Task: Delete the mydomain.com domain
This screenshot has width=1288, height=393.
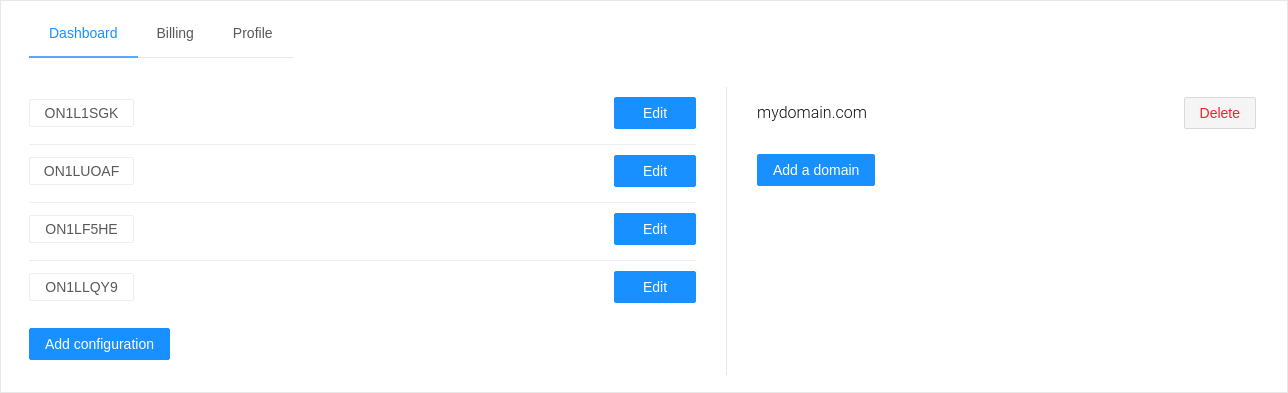Action: [x=1219, y=113]
